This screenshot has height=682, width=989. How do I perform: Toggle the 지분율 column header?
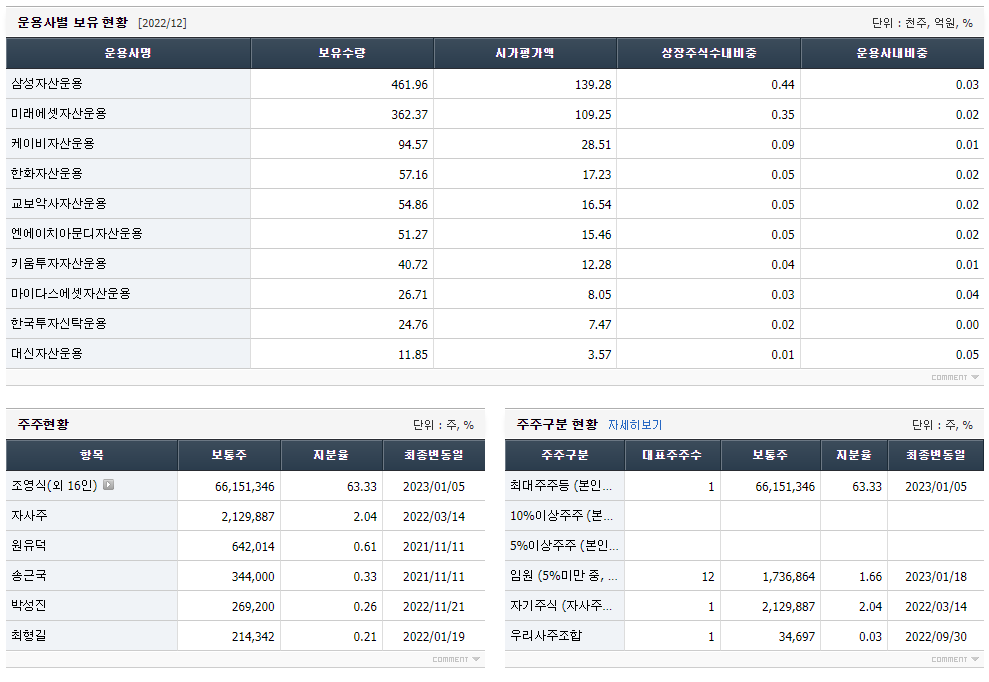pyautogui.click(x=330, y=454)
